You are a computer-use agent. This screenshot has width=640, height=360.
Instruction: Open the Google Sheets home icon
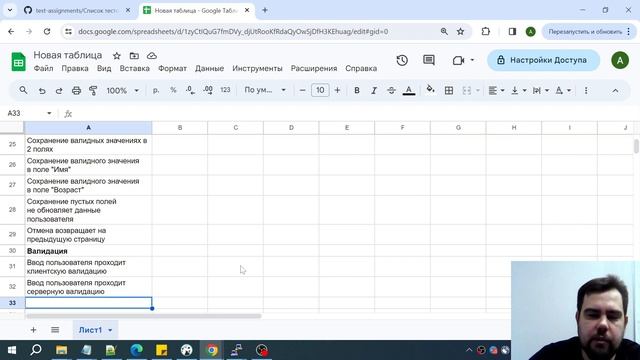click(x=18, y=62)
